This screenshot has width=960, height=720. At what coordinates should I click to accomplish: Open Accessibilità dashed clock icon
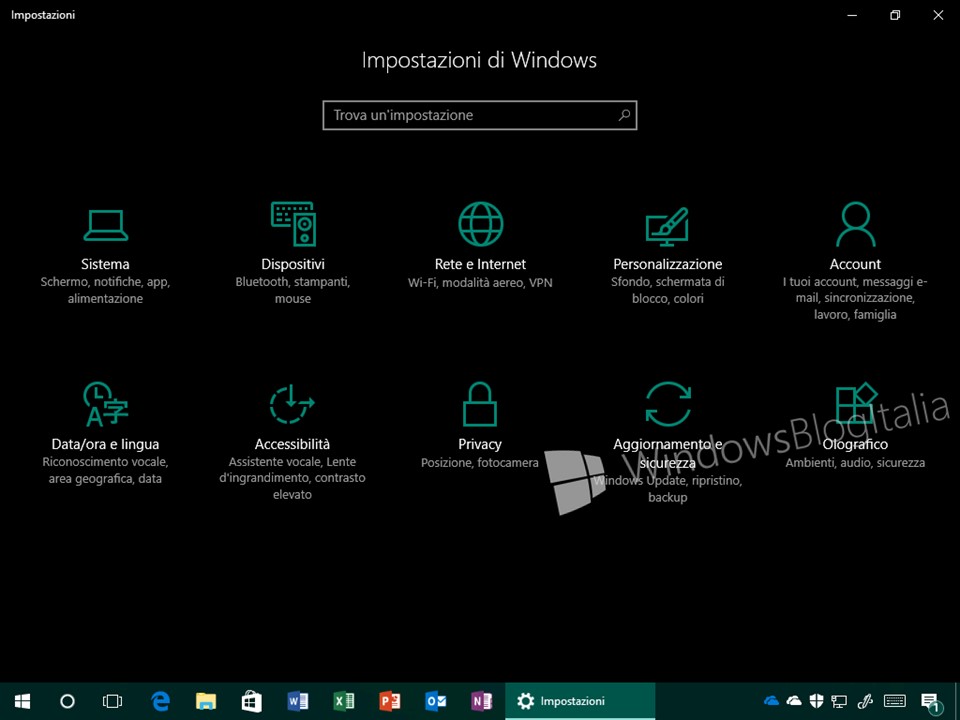(x=293, y=404)
